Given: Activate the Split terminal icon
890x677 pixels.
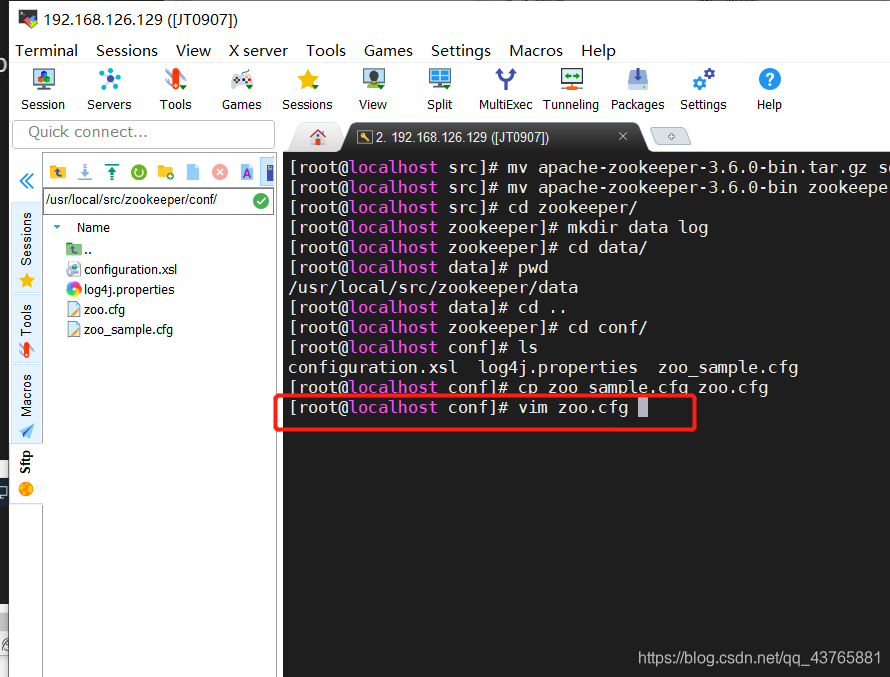Looking at the screenshot, I should tap(439, 90).
